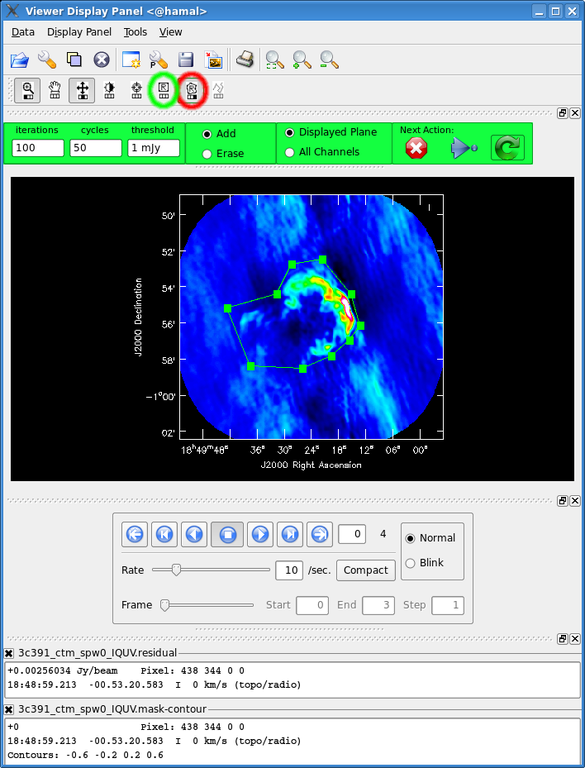Click the rate per second field
Viewport: 585px width, 768px height.
(289, 571)
